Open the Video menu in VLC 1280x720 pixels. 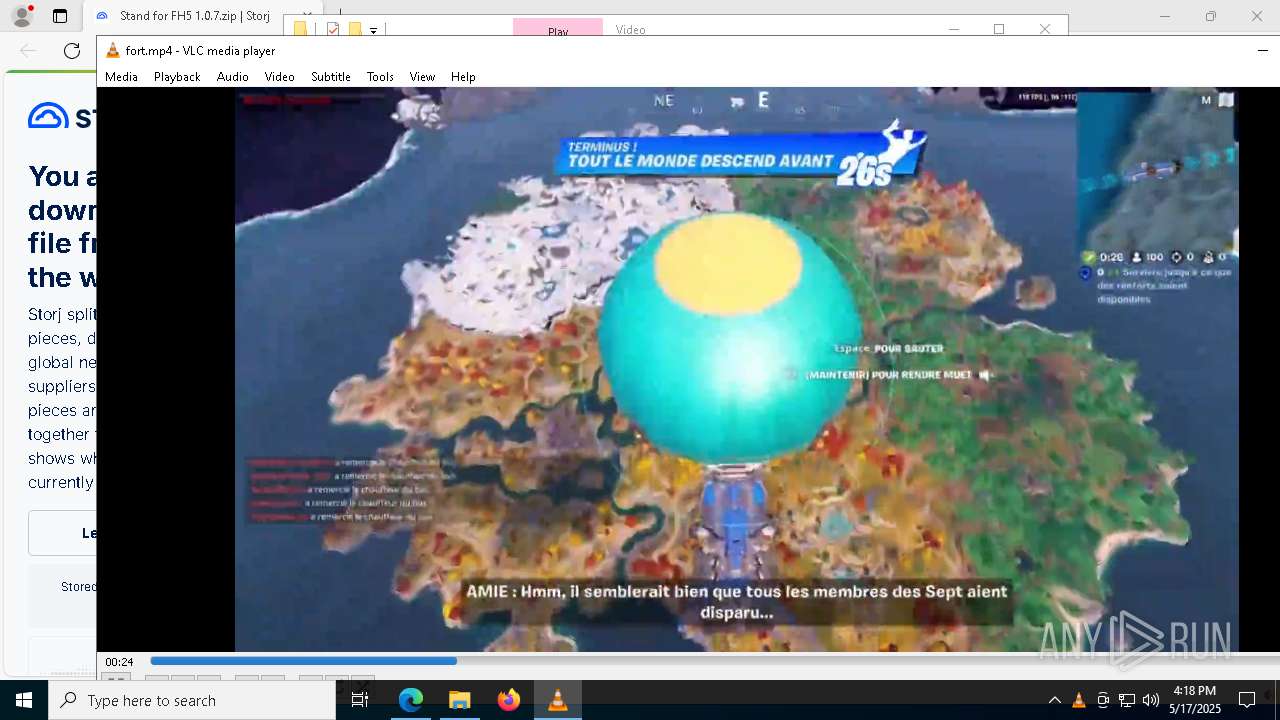279,77
